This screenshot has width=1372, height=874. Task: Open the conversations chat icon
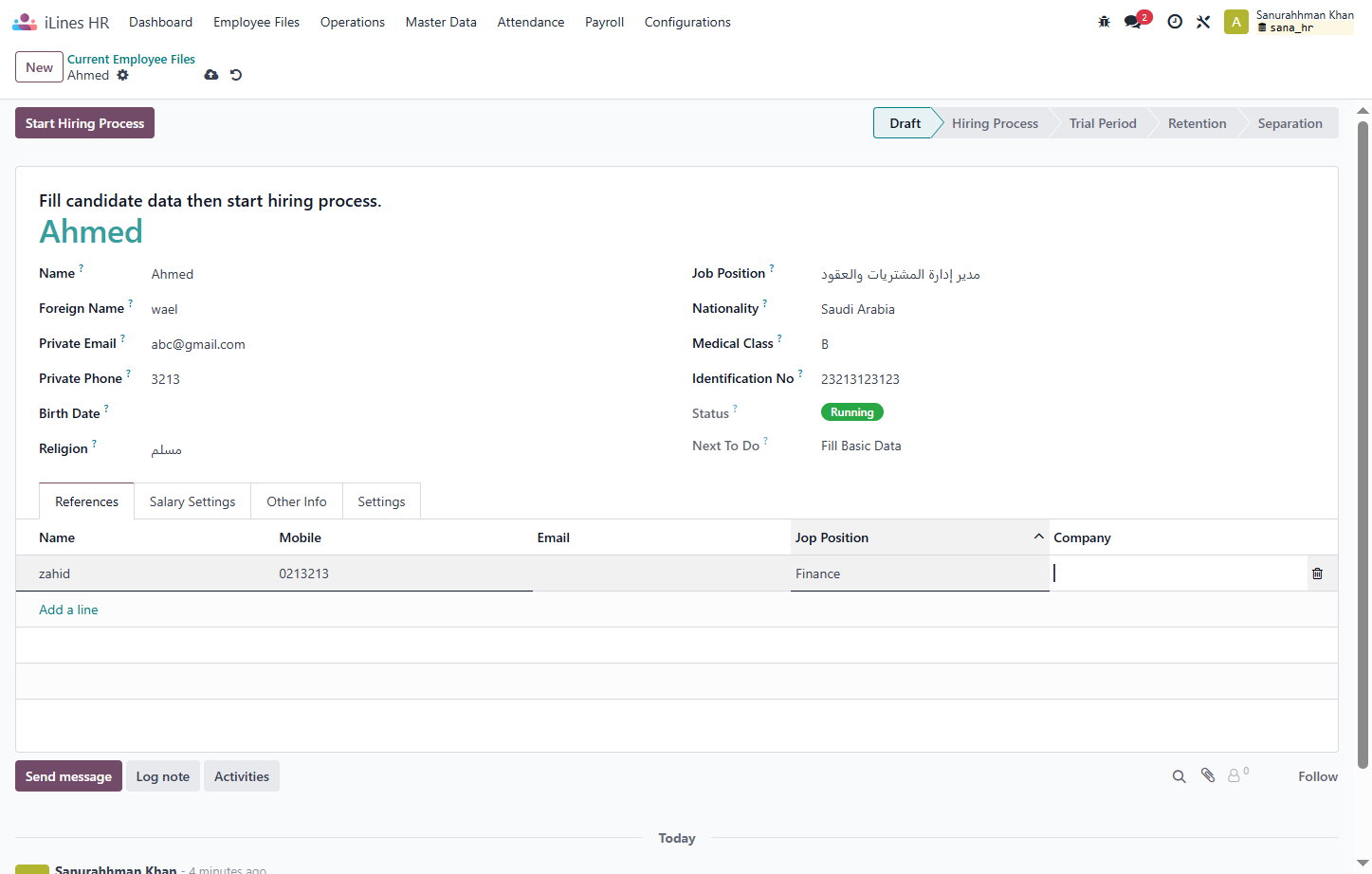pos(1133,22)
